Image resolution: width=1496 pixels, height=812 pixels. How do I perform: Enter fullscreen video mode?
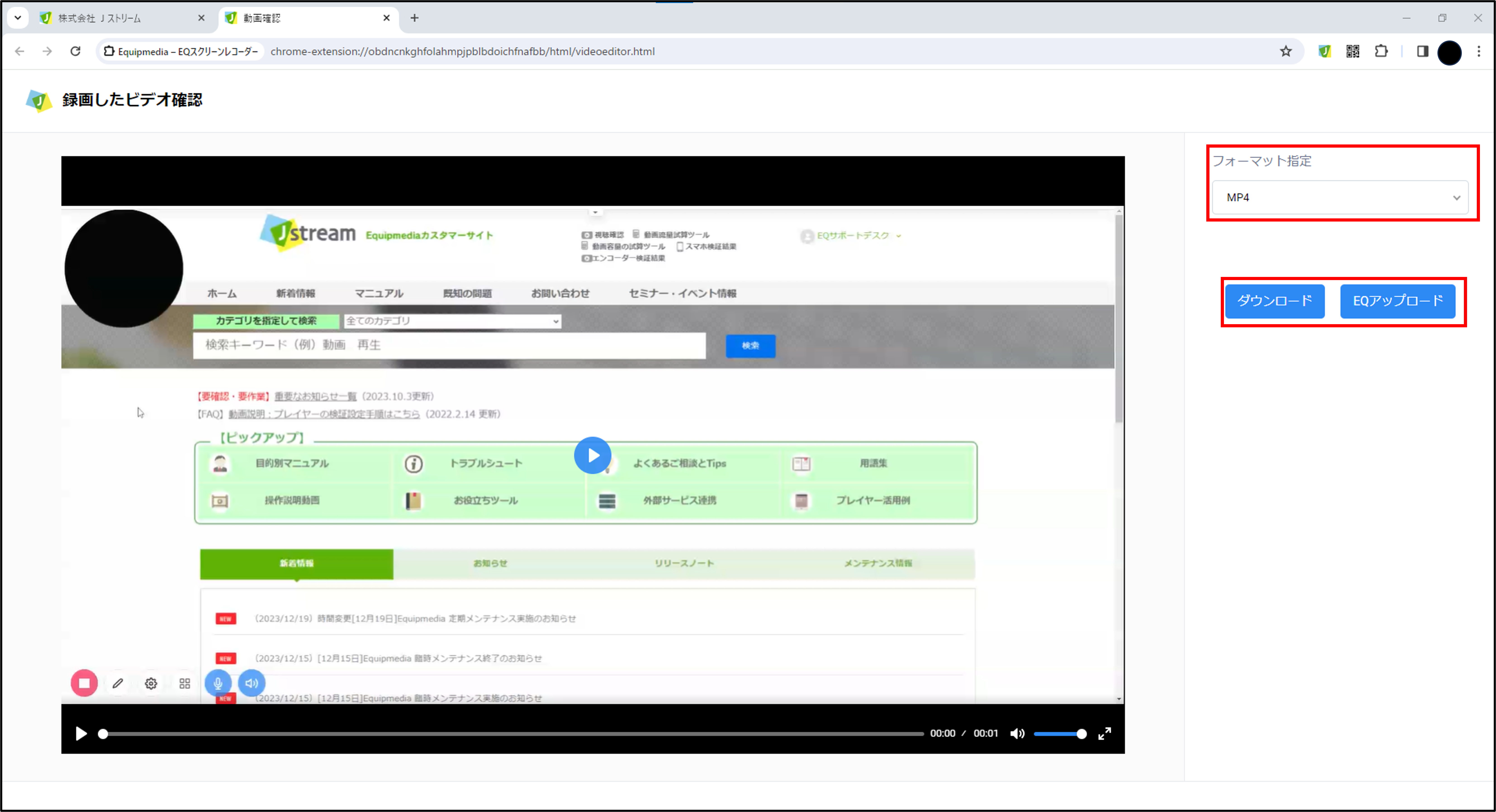tap(1105, 734)
